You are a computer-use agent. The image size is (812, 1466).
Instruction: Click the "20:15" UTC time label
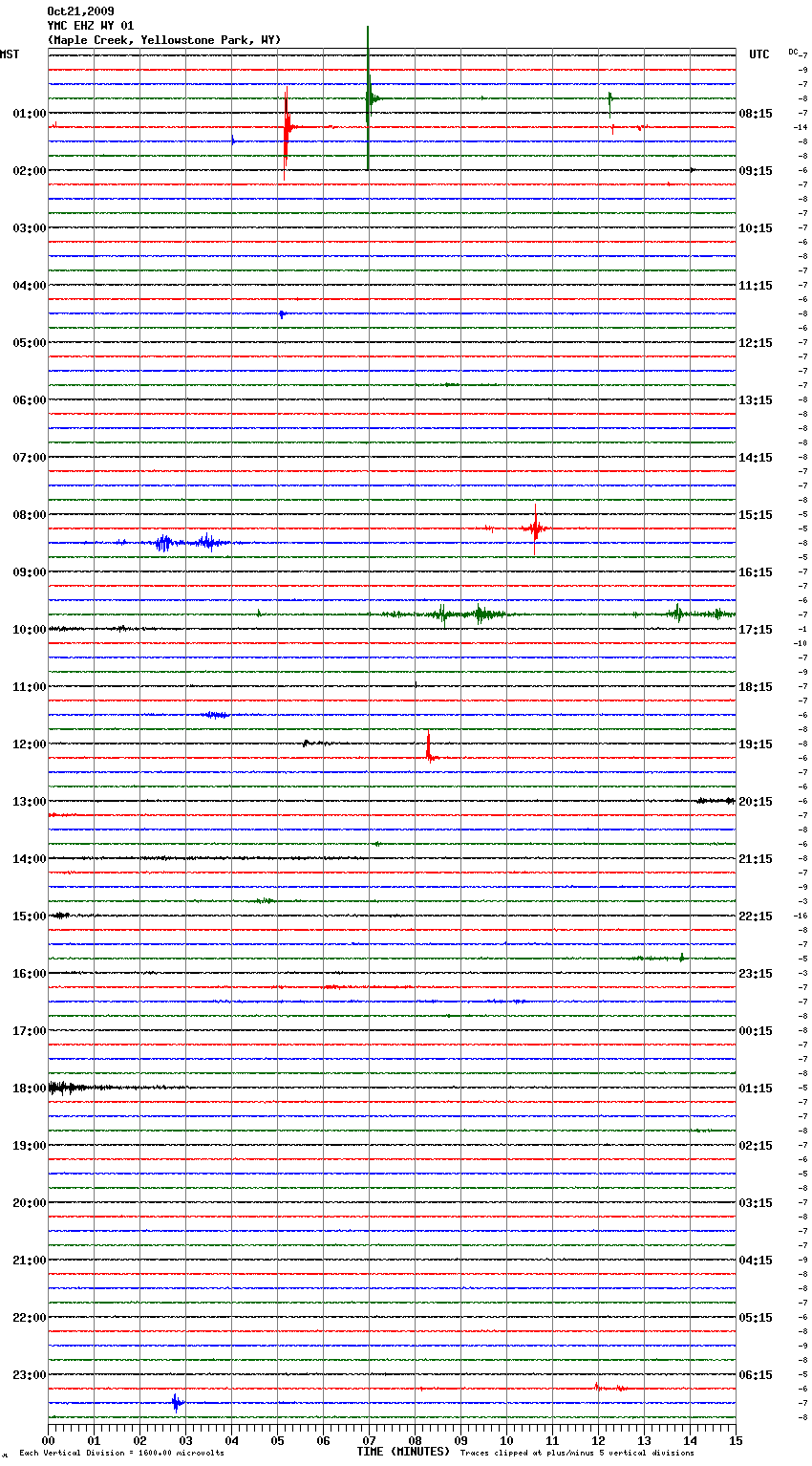click(756, 802)
